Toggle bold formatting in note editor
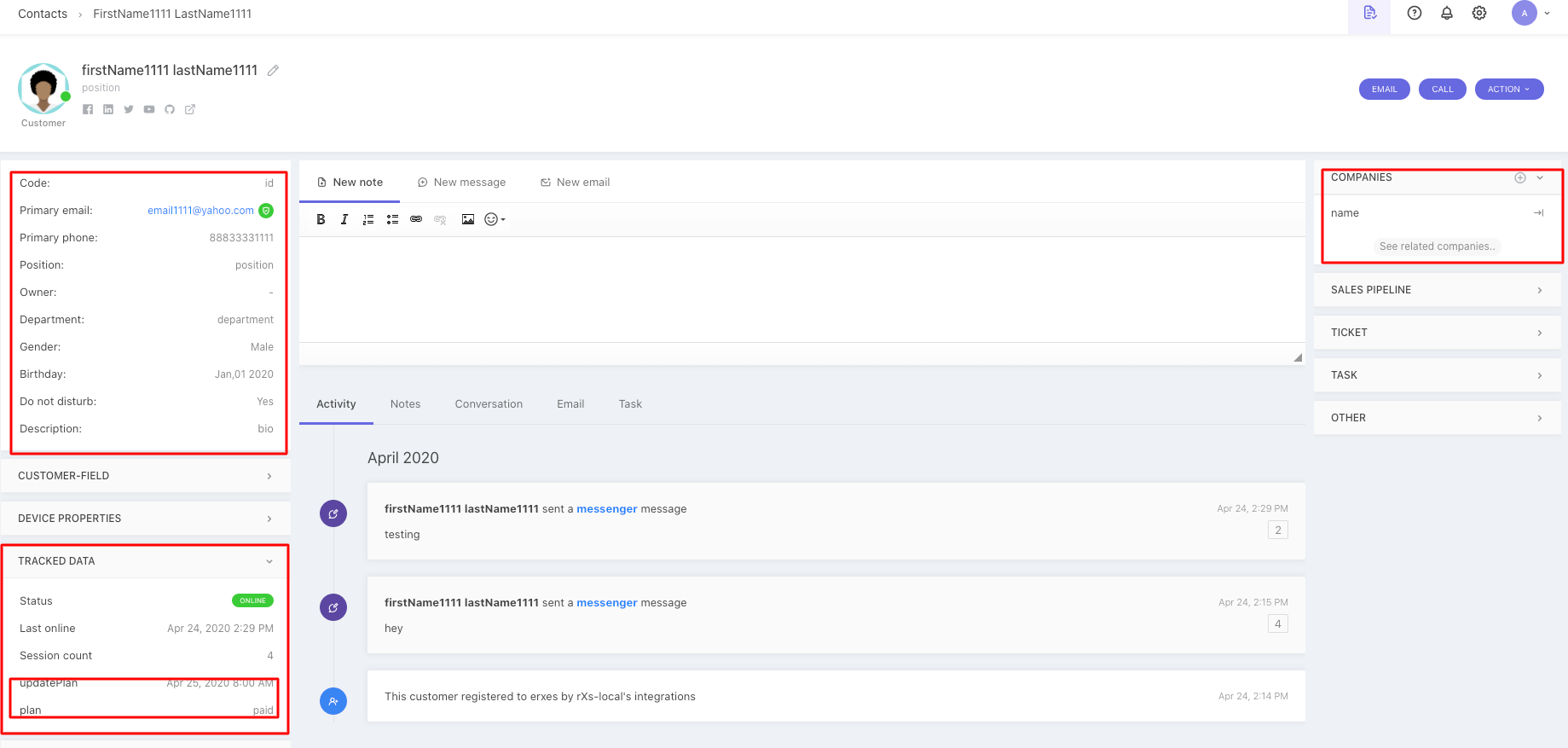 coord(321,219)
